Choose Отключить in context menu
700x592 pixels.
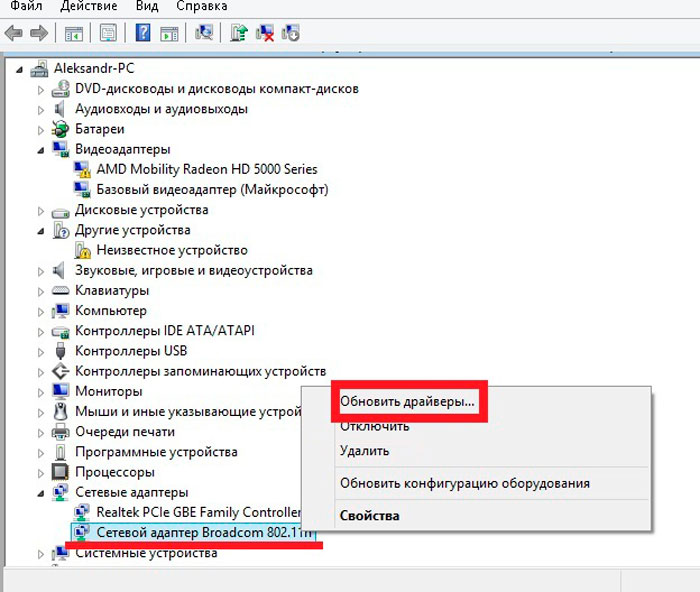click(x=375, y=426)
